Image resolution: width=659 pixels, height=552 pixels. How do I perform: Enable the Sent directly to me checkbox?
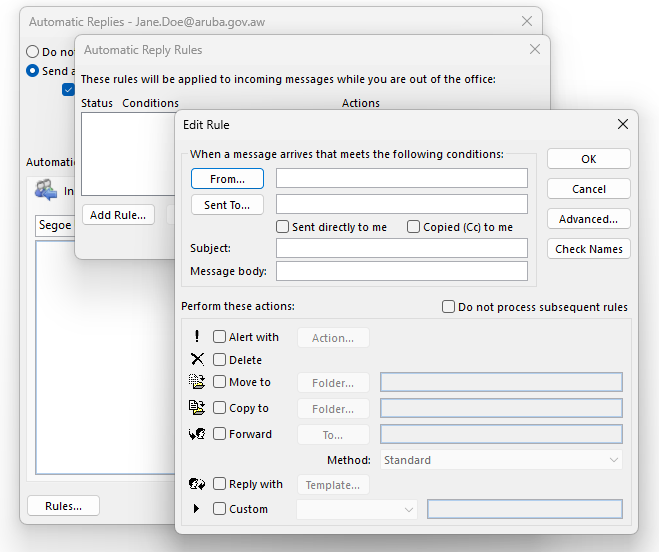[283, 227]
